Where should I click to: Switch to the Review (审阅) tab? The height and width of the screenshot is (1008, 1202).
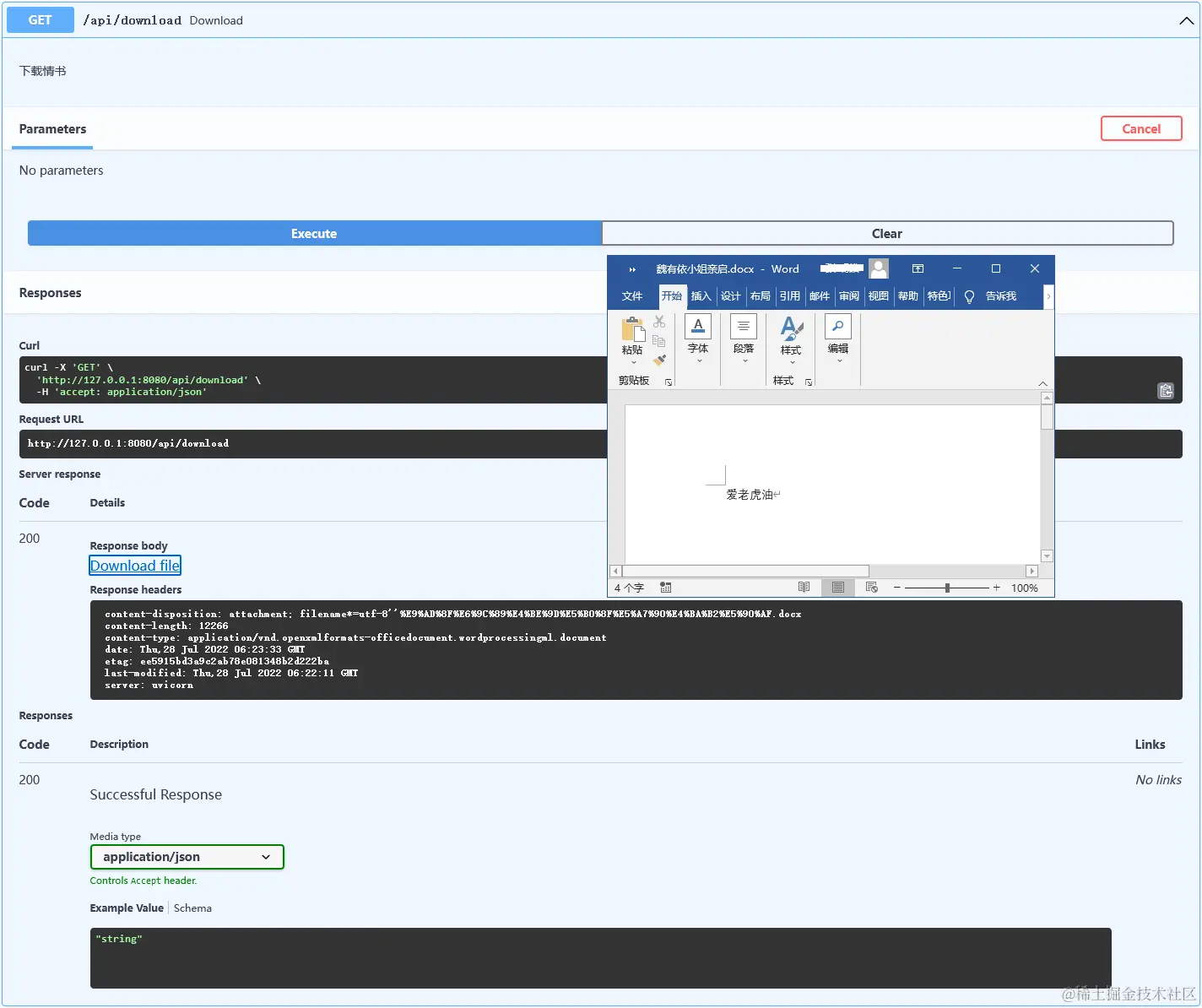click(849, 296)
